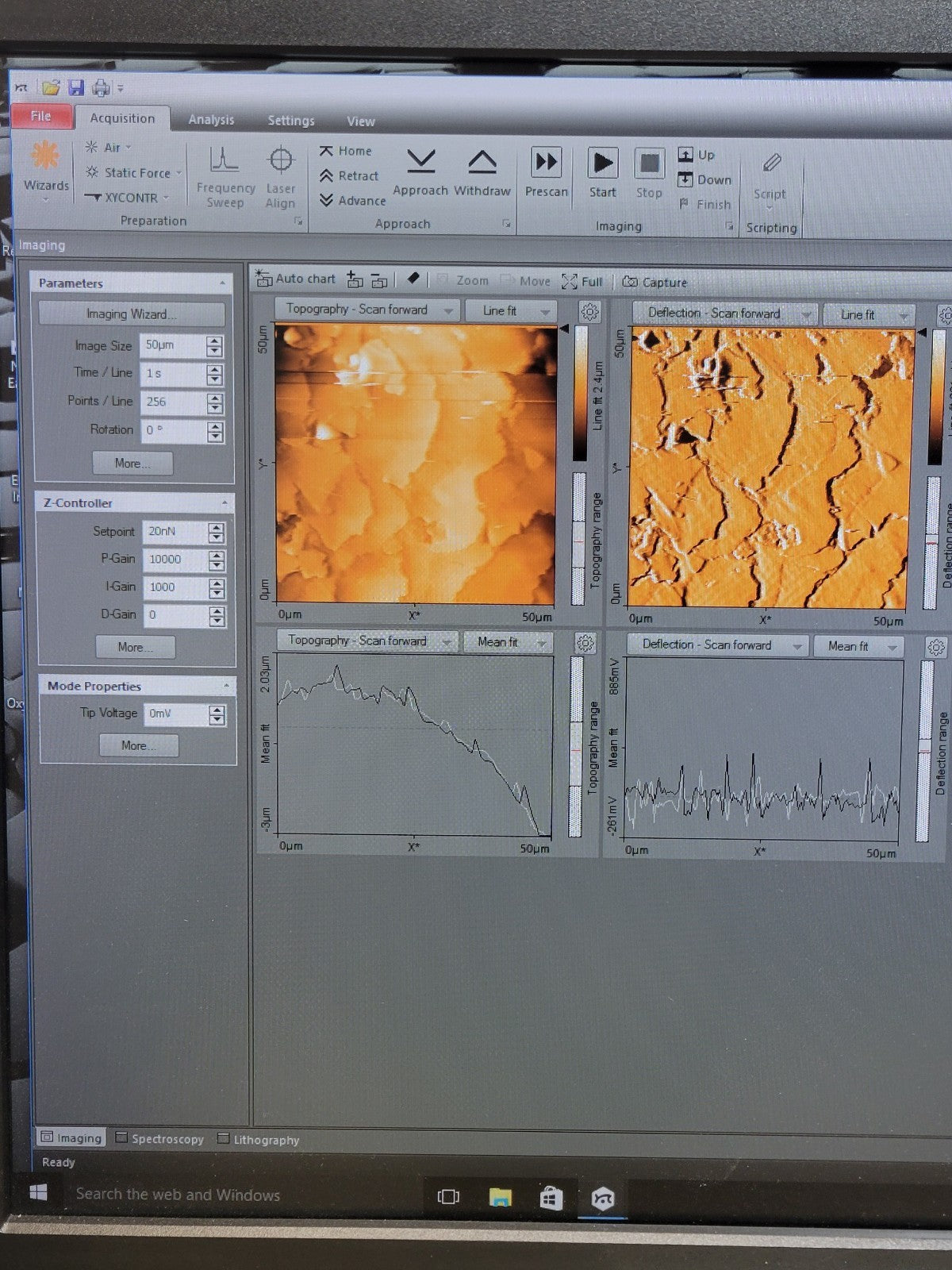
Task: Click the Imaging Wizard button
Action: pos(131,314)
